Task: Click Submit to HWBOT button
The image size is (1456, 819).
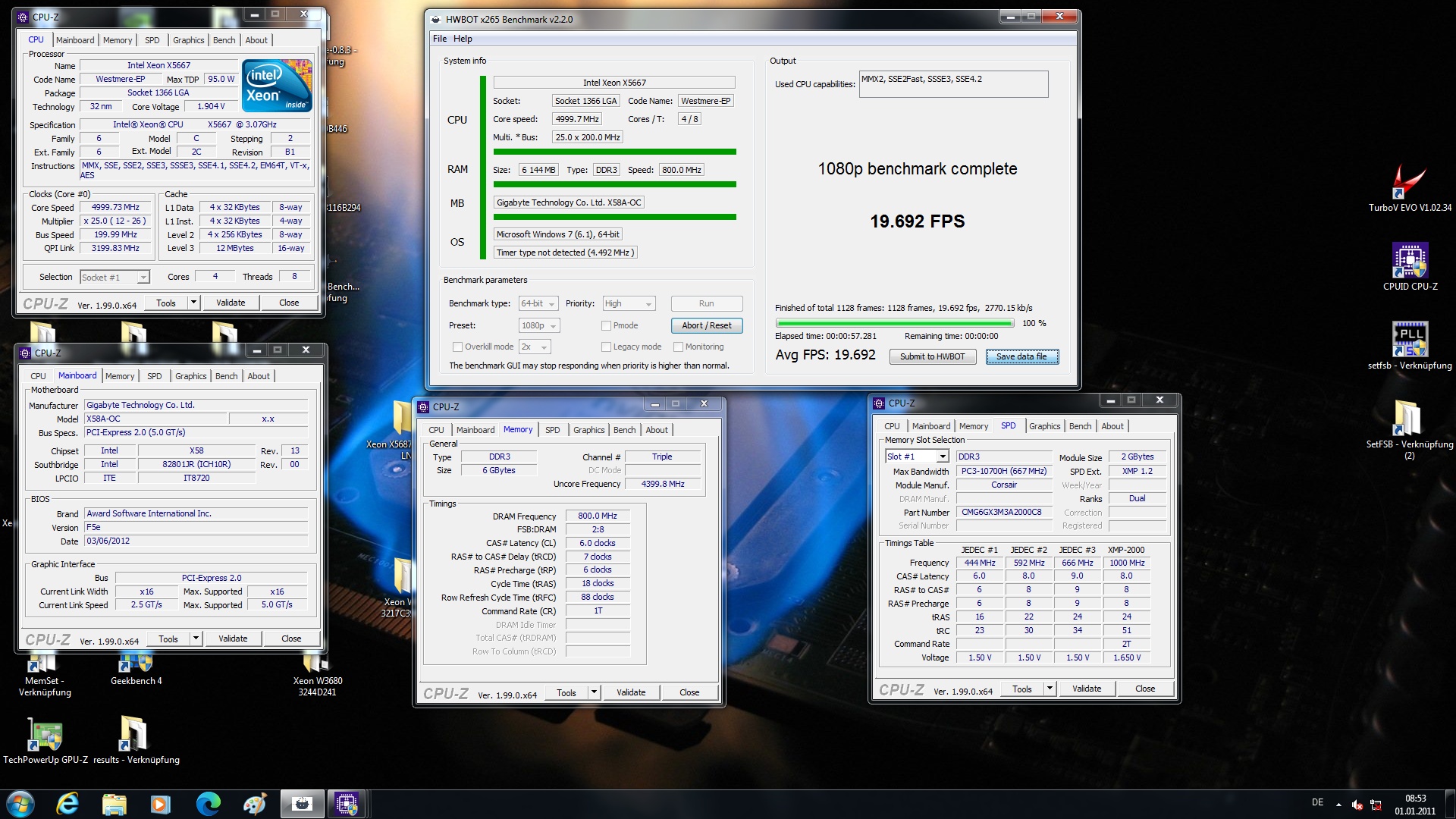Action: pos(932,356)
